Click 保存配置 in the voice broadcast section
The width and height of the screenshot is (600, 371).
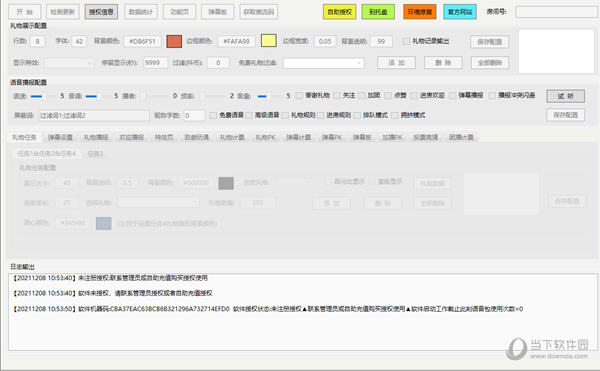(566, 115)
